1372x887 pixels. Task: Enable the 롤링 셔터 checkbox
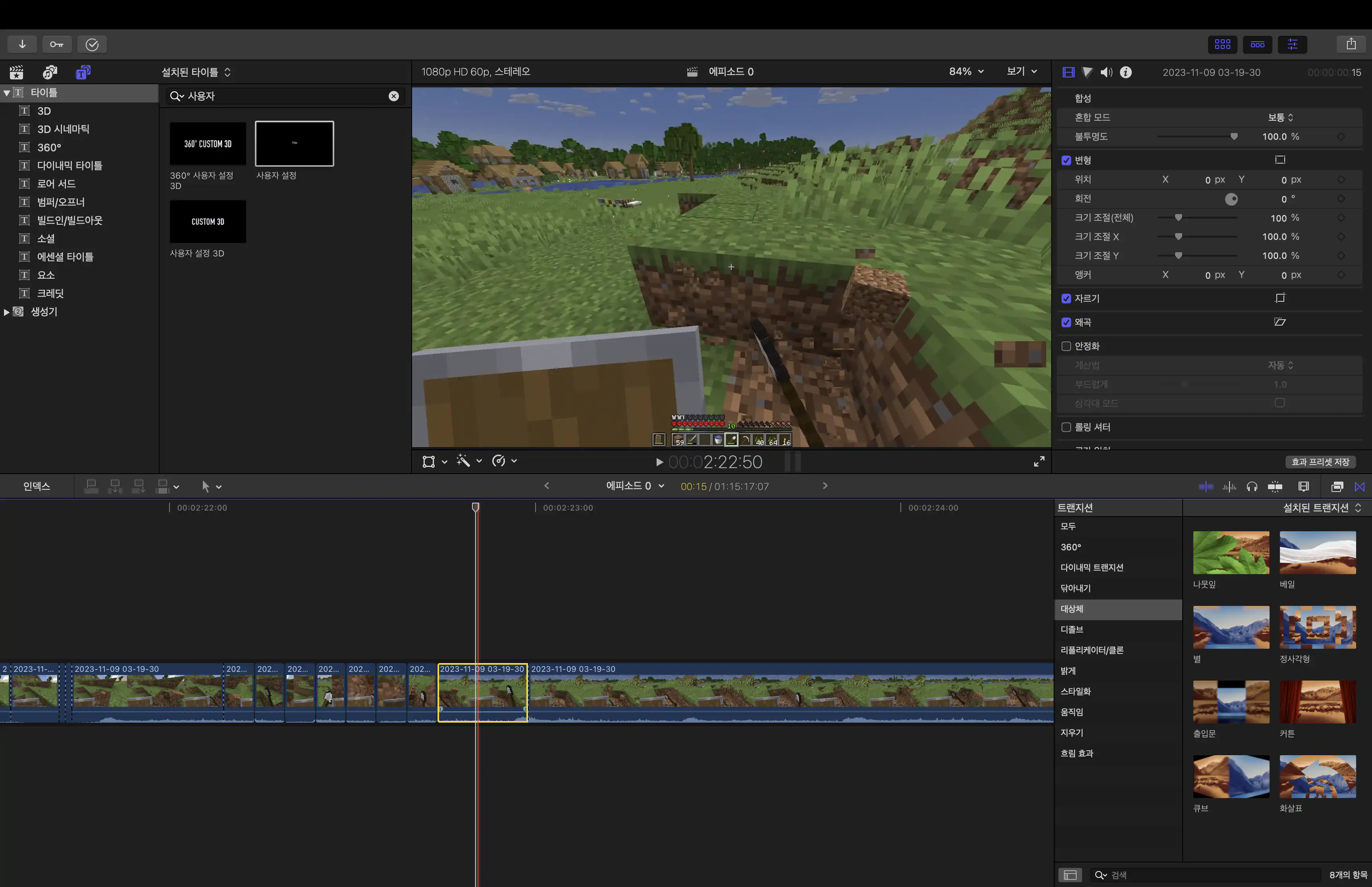point(1066,427)
